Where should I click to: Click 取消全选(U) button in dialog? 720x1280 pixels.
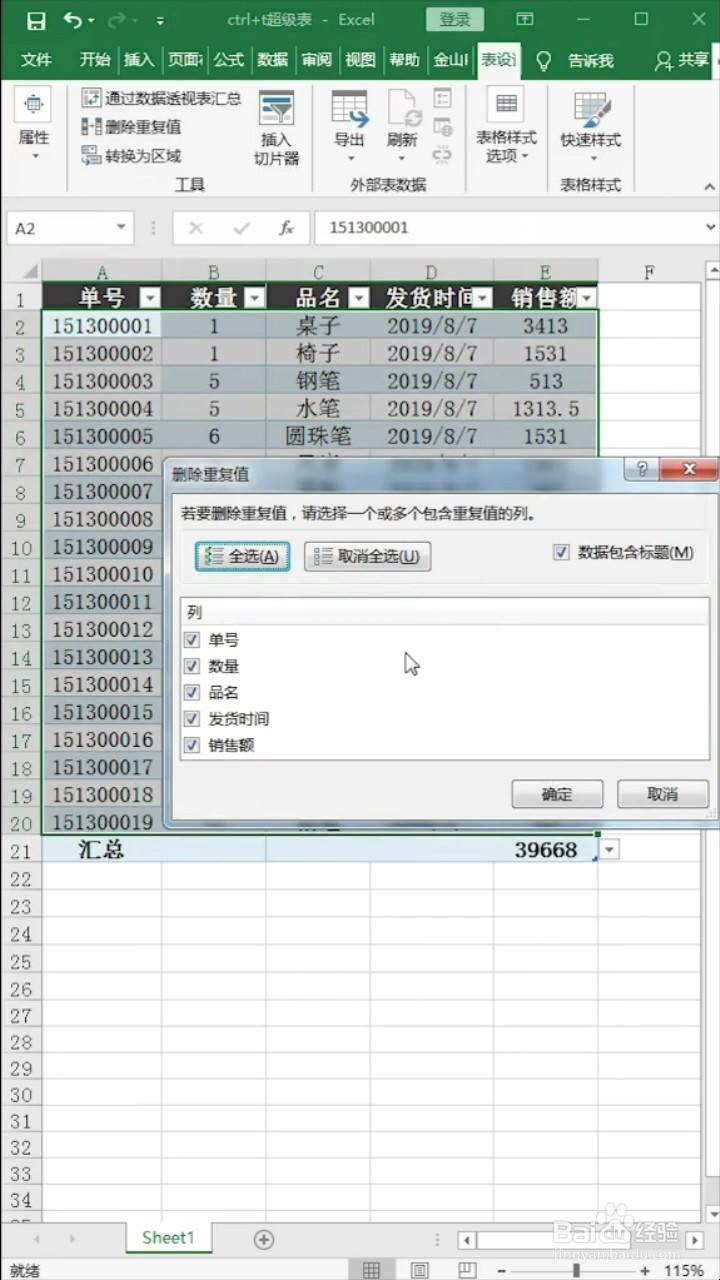click(367, 557)
